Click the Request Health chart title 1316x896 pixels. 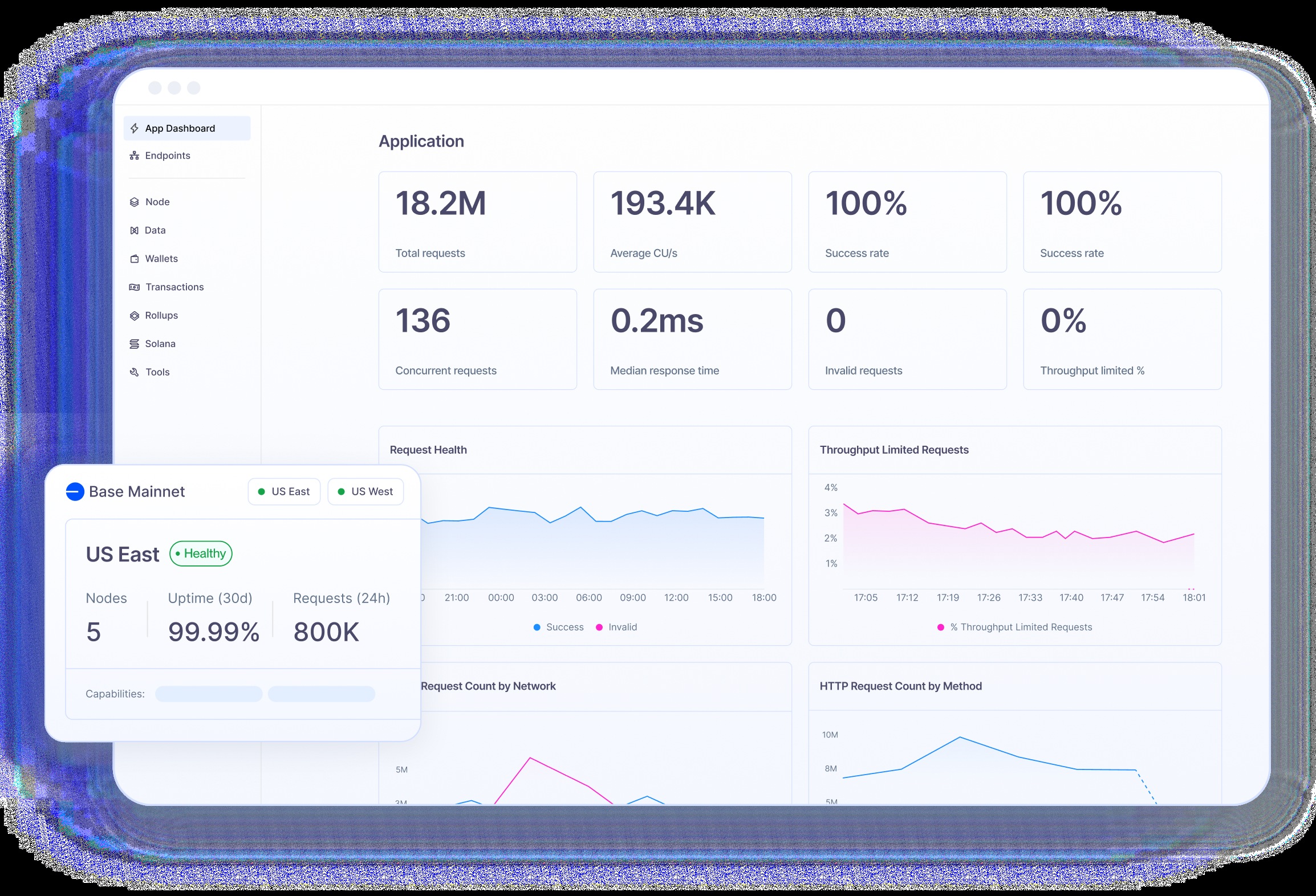(x=428, y=450)
